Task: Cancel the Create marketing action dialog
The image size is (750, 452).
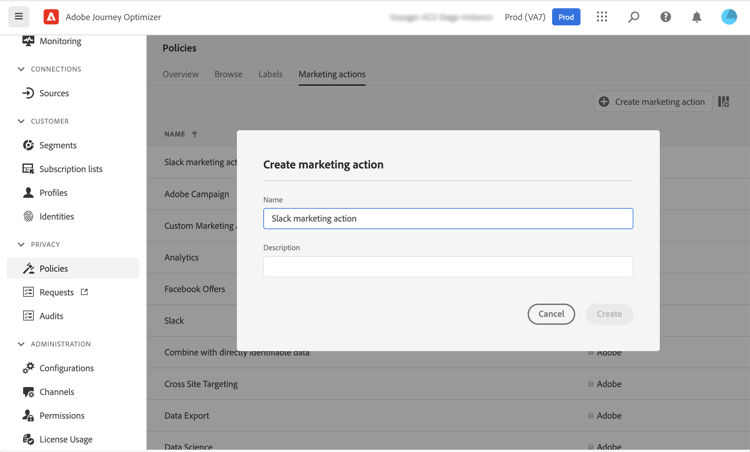Action: 551,314
